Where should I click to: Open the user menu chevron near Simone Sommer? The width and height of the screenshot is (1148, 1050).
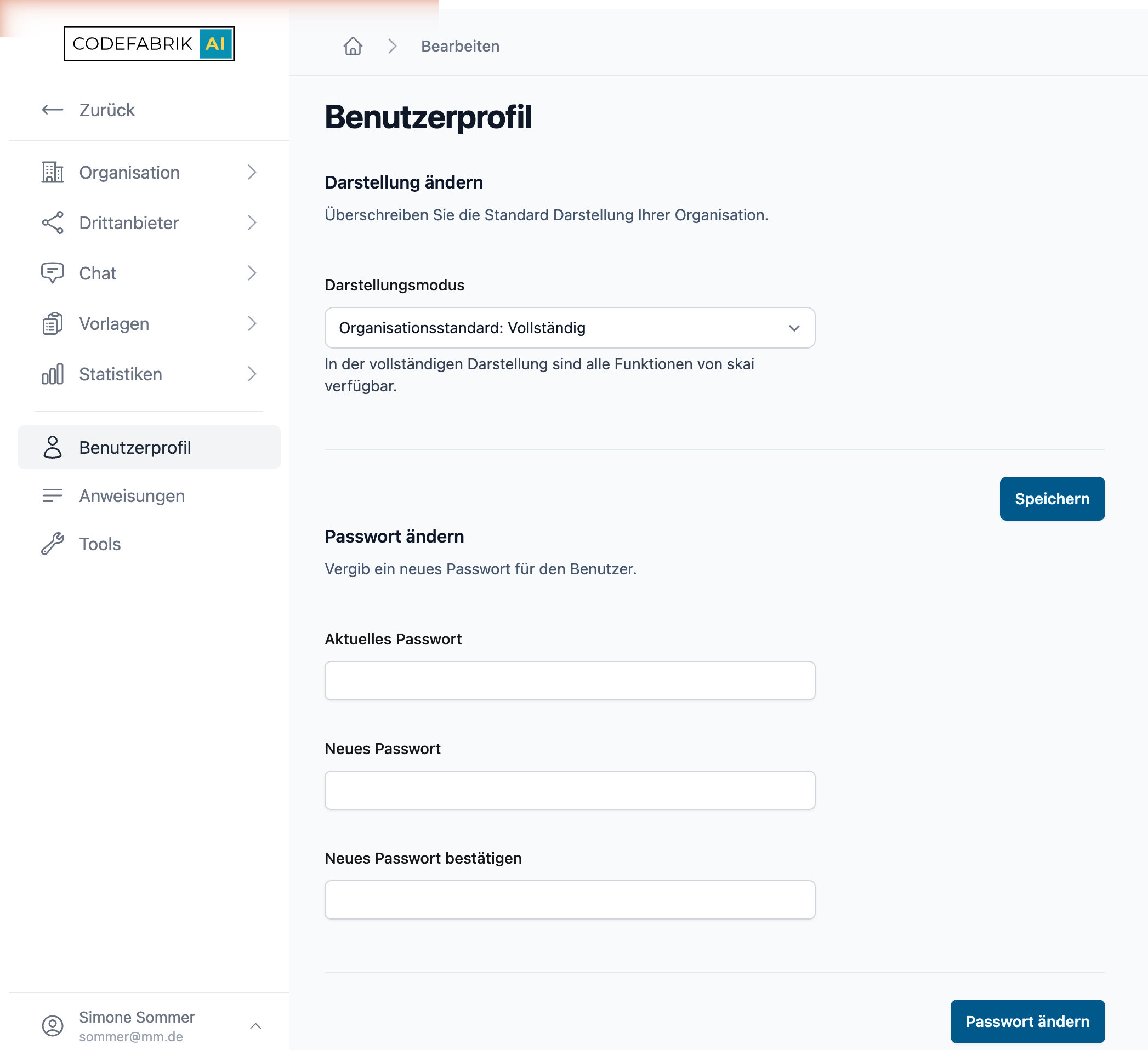click(x=255, y=1025)
